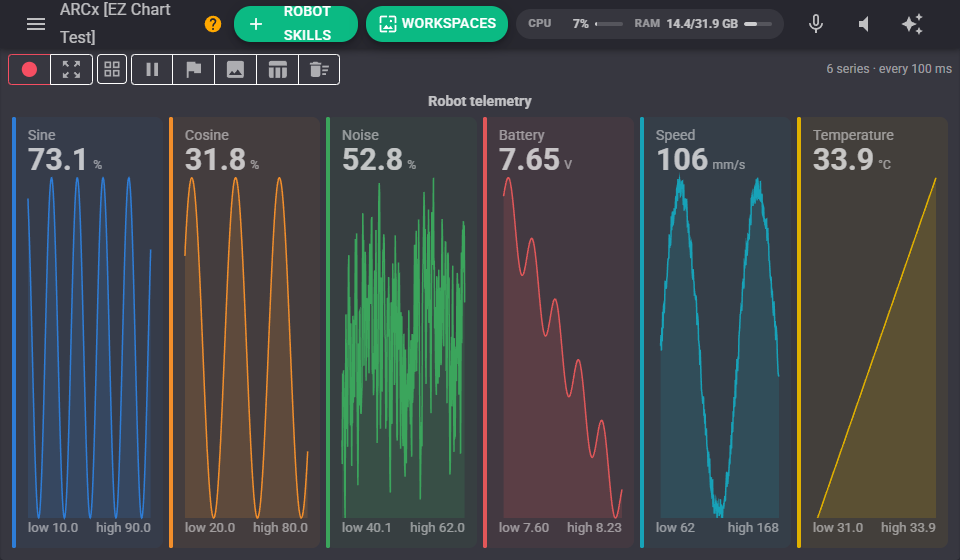Screen dimensions: 960x560
Task: Start recording with the red record button
Action: [29, 69]
